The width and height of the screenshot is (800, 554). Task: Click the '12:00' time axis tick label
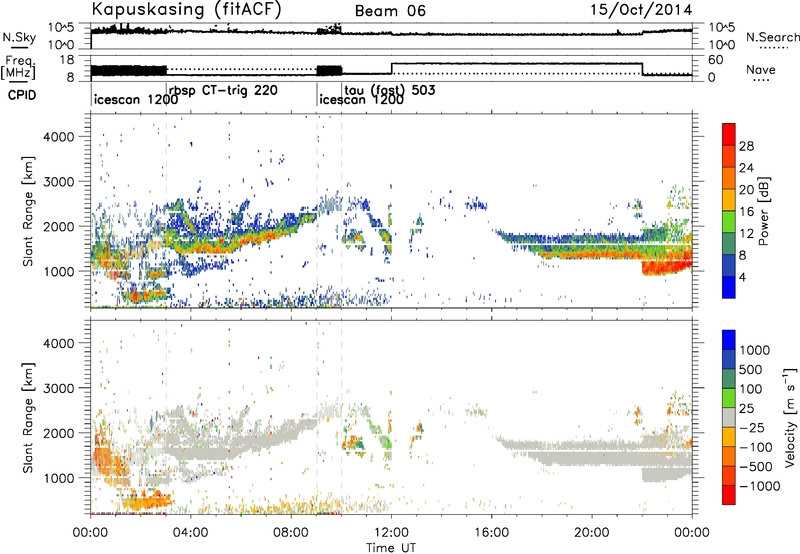pos(391,533)
